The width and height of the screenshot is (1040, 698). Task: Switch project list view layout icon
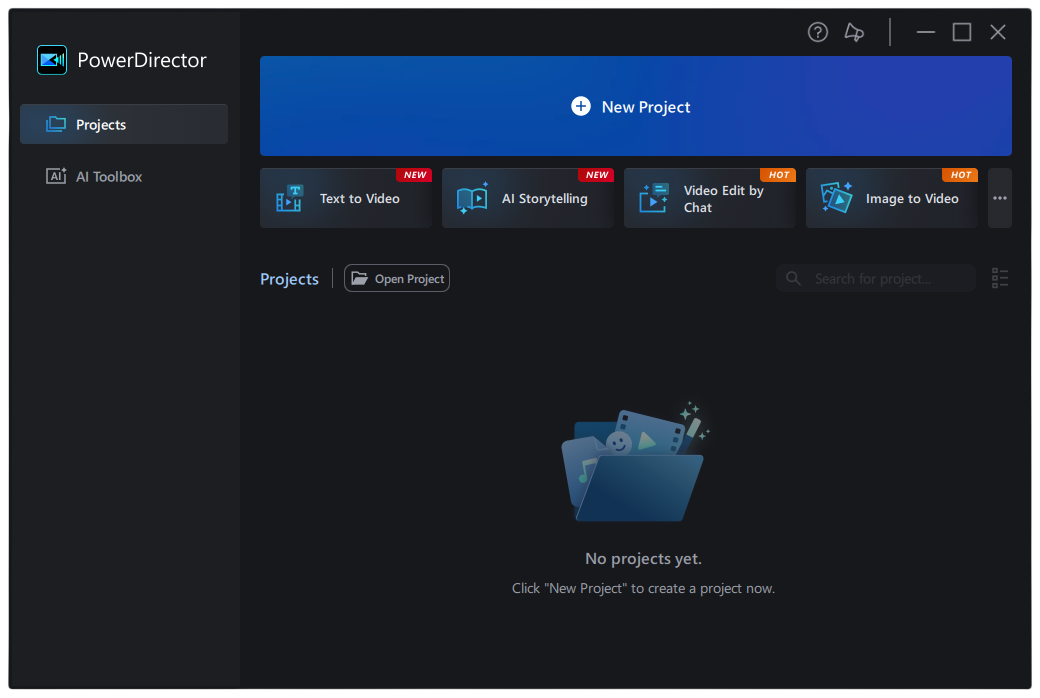pyautogui.click(x=1000, y=279)
